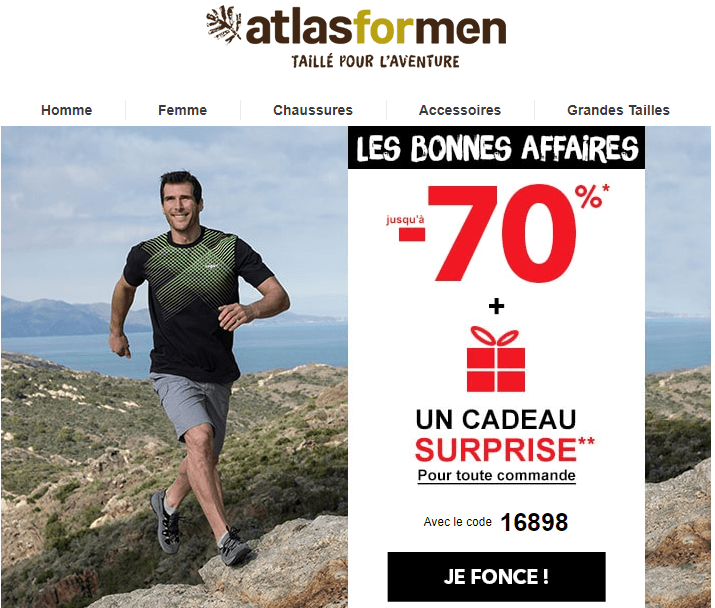Viewport: 715px width, 608px height.
Task: Click the Les Bonnes Affaires banner
Action: click(496, 148)
